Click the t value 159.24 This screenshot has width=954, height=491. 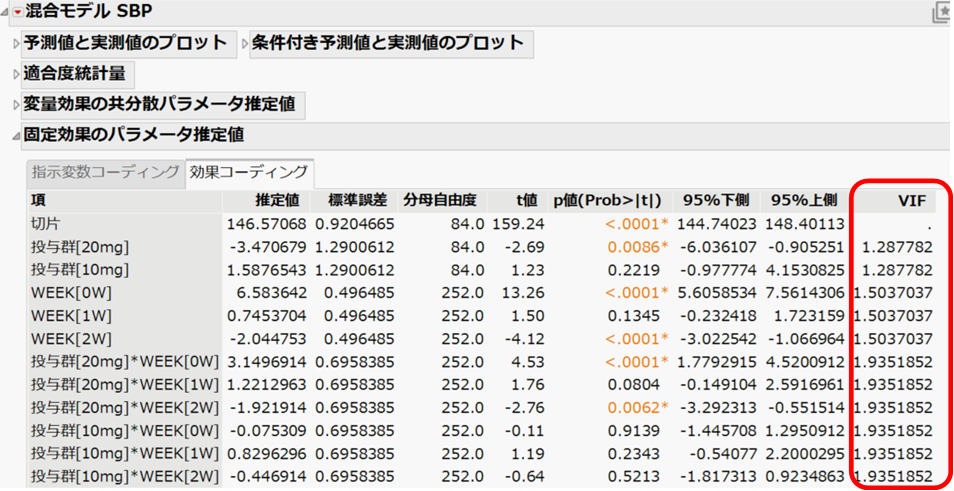[x=518, y=225]
